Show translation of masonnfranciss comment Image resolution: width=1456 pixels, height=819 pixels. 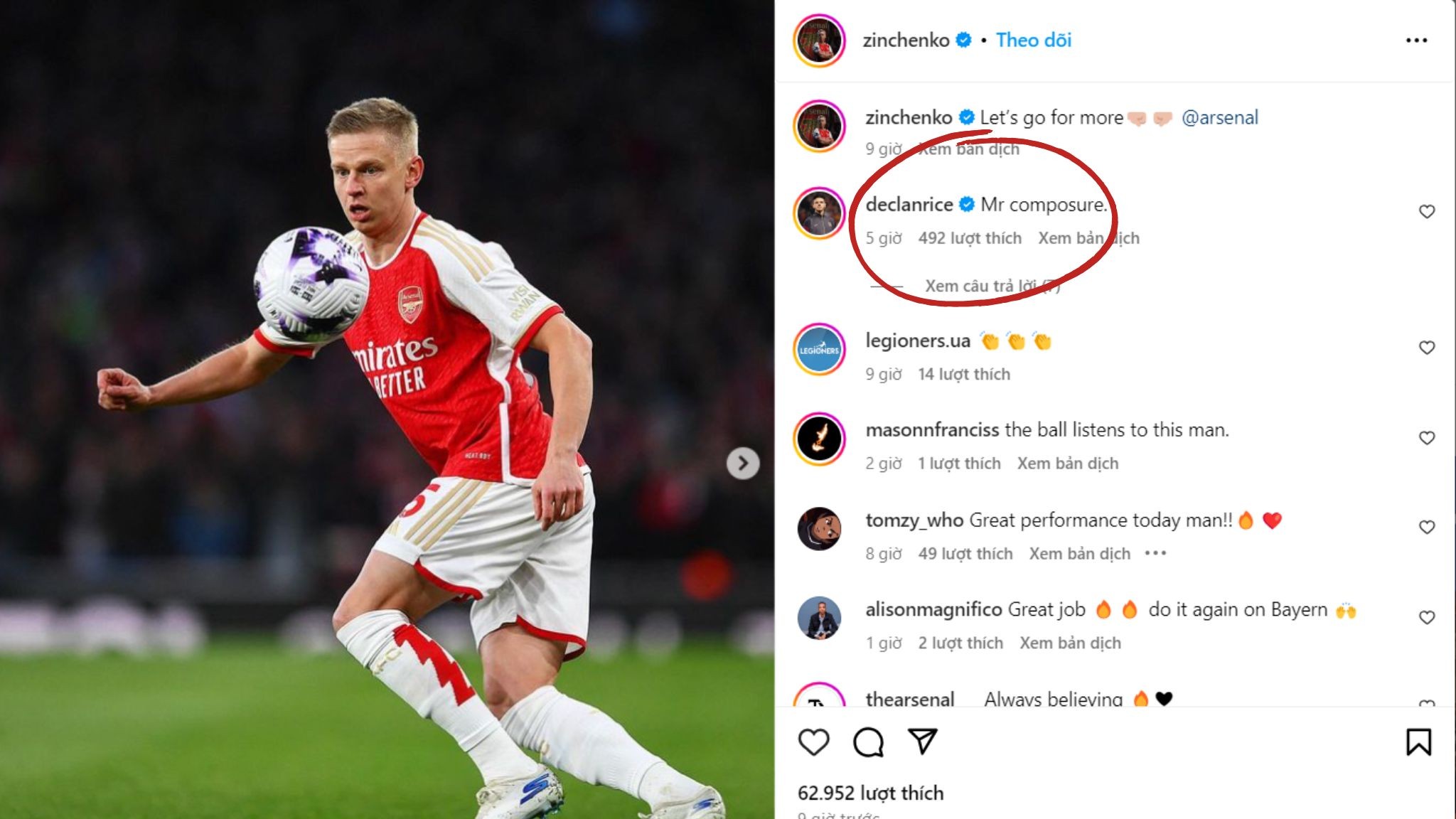[1068, 464]
